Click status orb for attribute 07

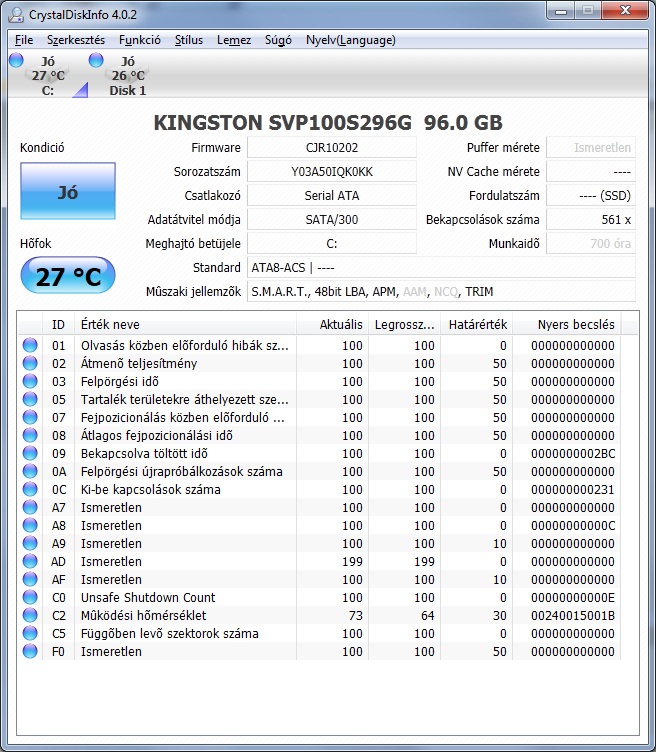tap(30, 417)
